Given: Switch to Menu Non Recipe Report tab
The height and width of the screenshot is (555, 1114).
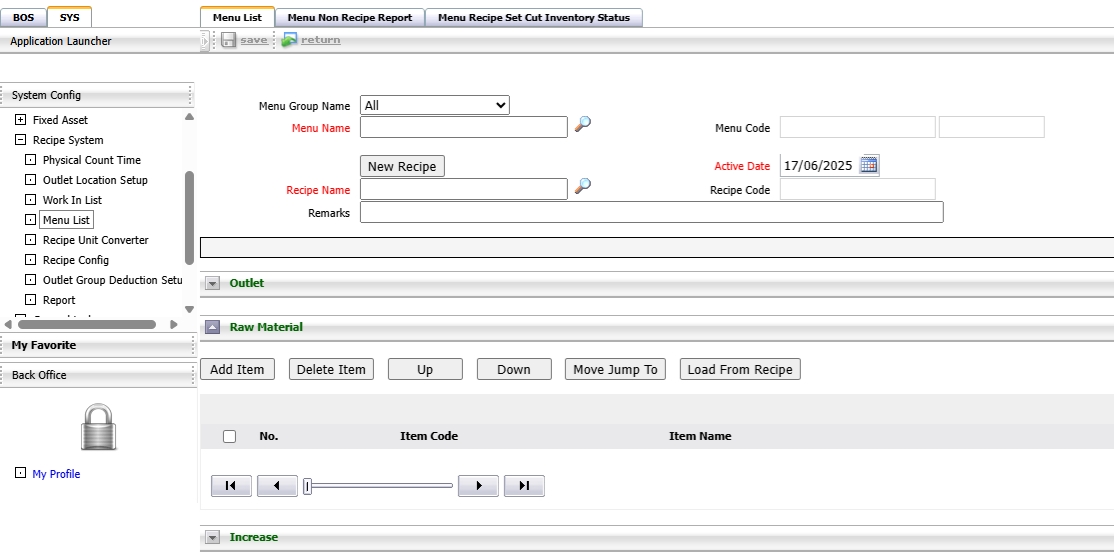Looking at the screenshot, I should click(349, 18).
